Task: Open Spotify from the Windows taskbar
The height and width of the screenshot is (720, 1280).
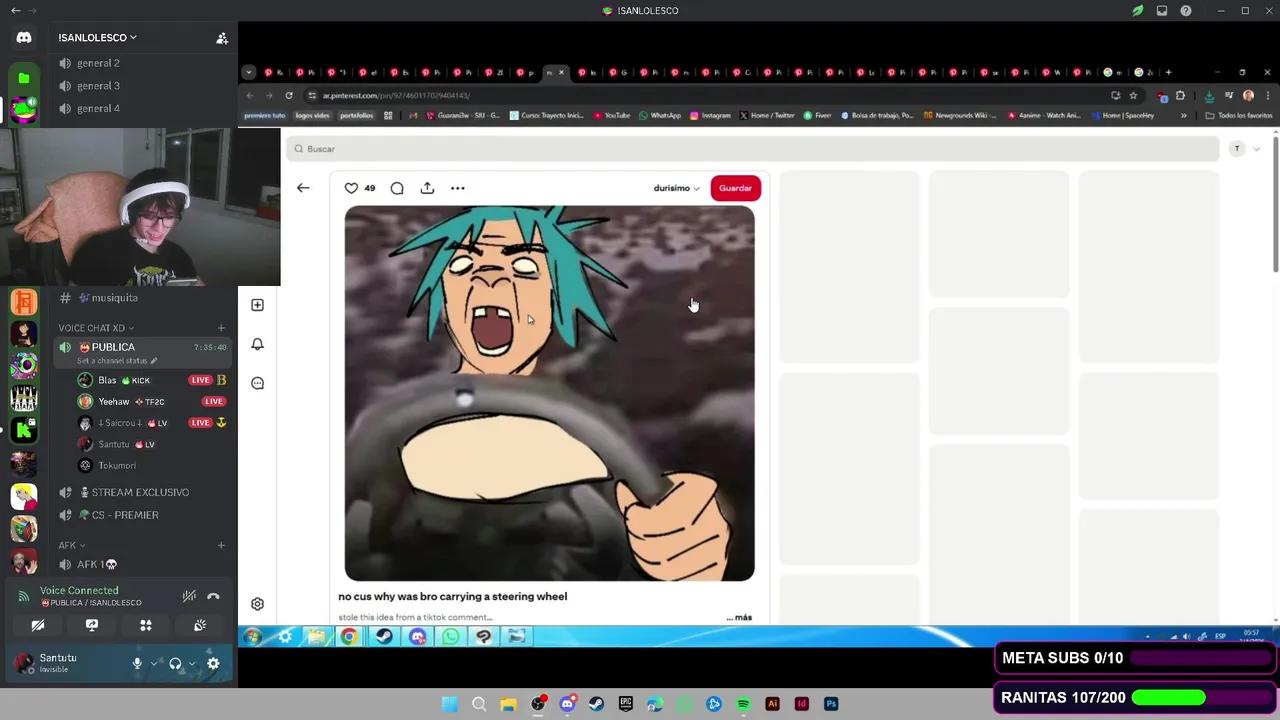Action: click(x=743, y=704)
